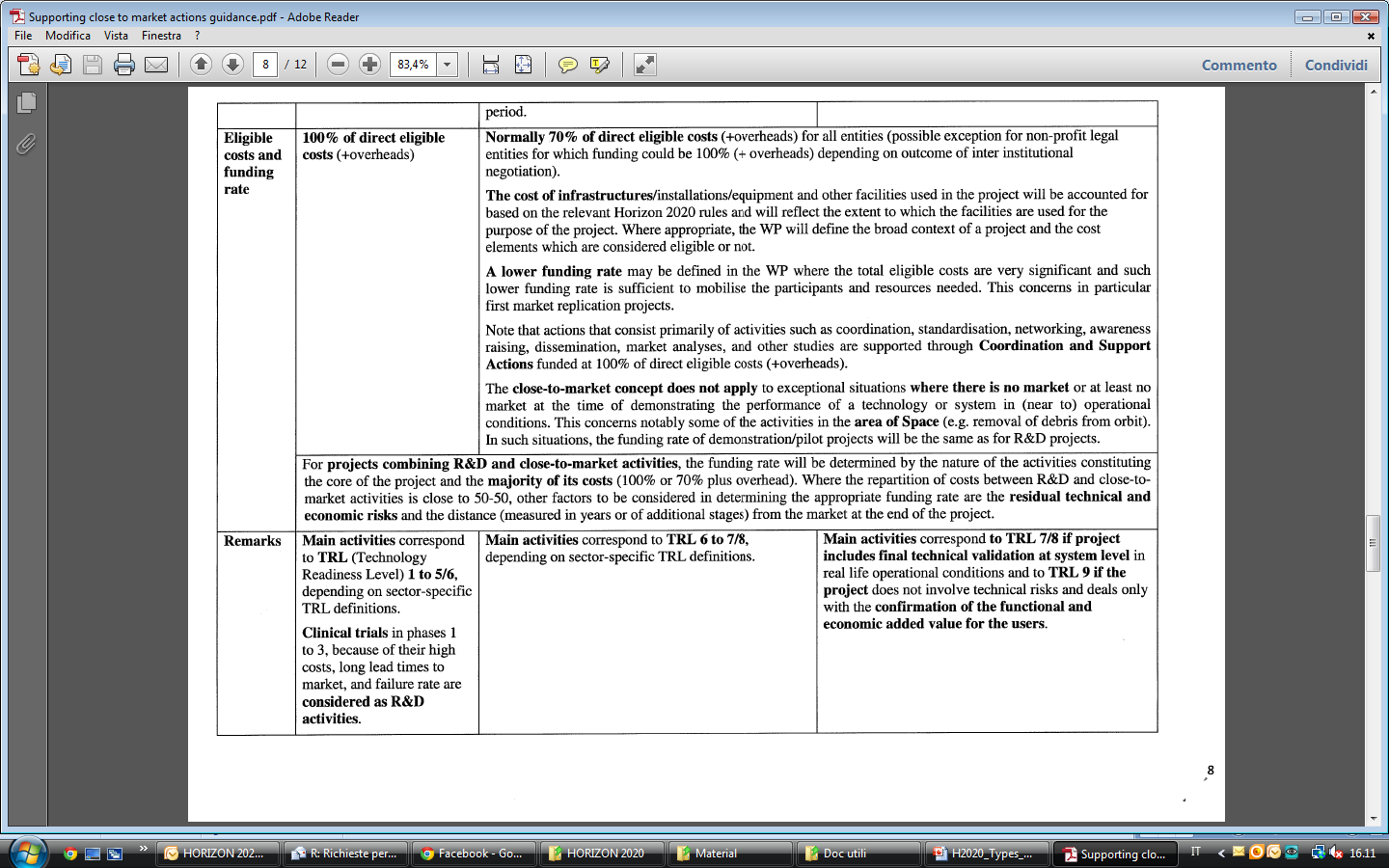Zoom out with minus button
1389x868 pixels.
(338, 65)
